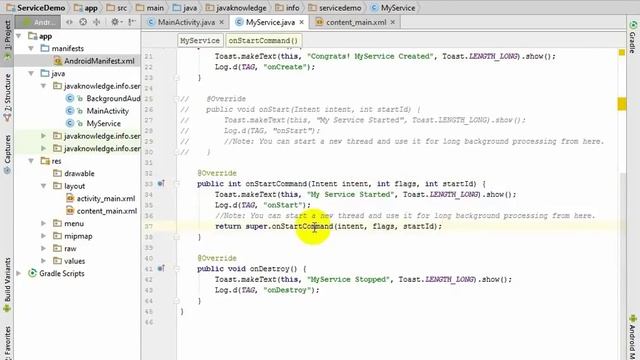The height and width of the screenshot is (360, 640).
Task: Click override gutter icon at line 33
Action: pos(161,184)
